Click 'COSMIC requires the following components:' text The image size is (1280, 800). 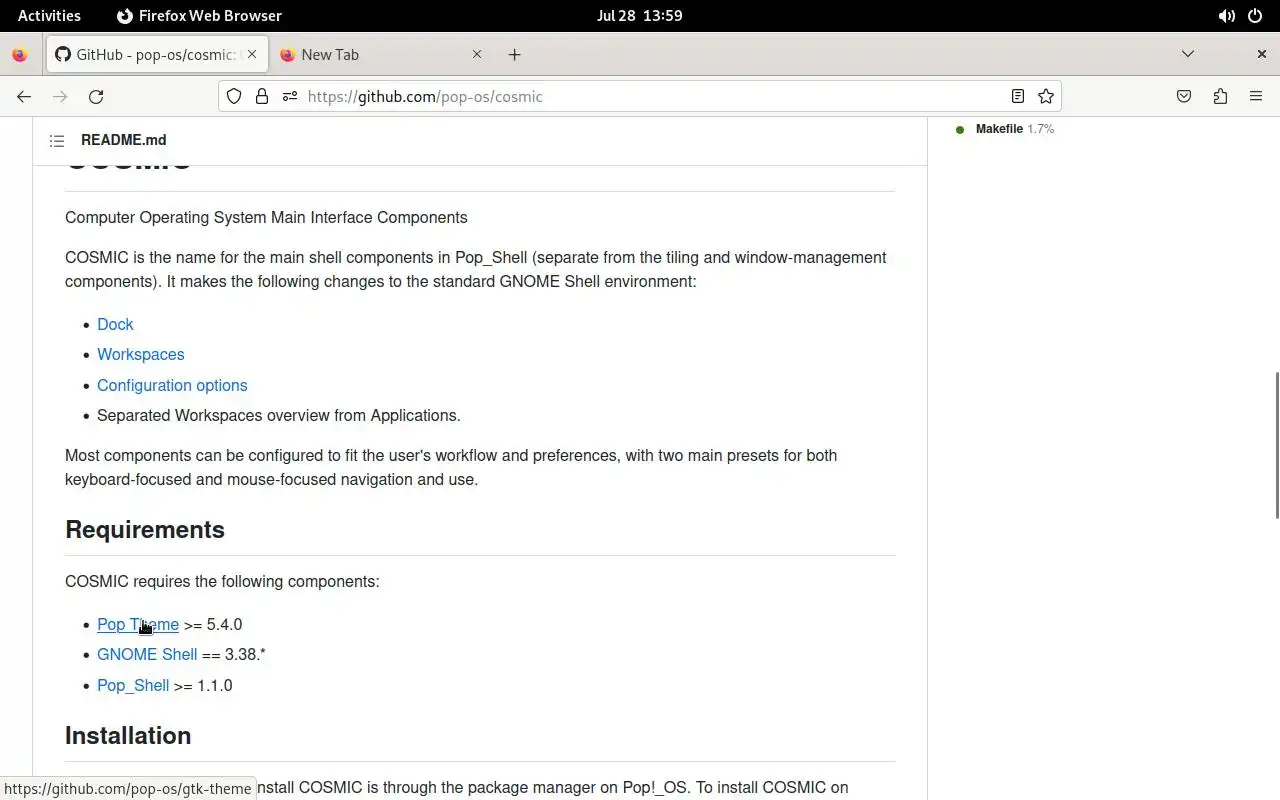[x=222, y=582]
